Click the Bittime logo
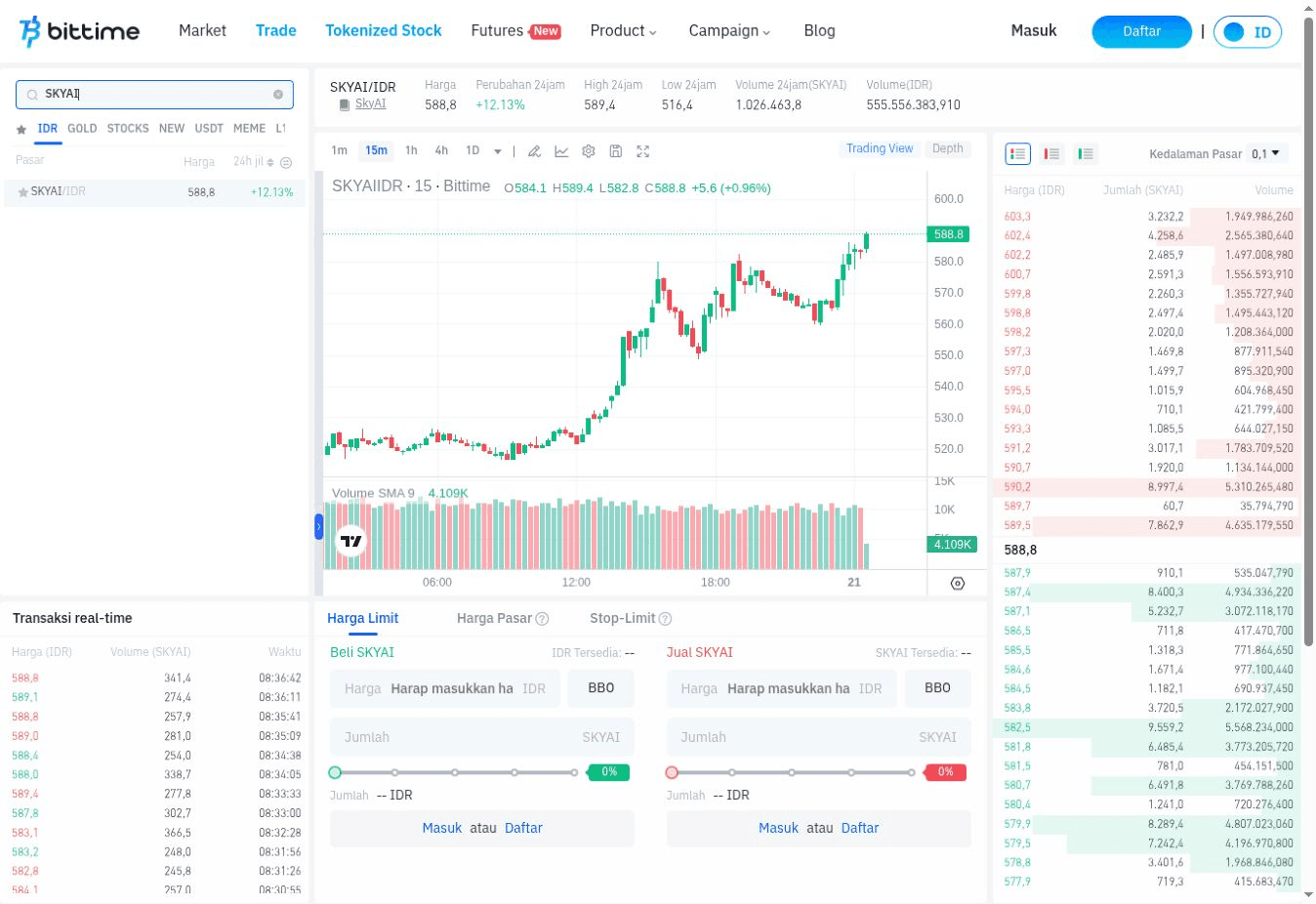Screen dimensions: 1316x904 pos(79,31)
